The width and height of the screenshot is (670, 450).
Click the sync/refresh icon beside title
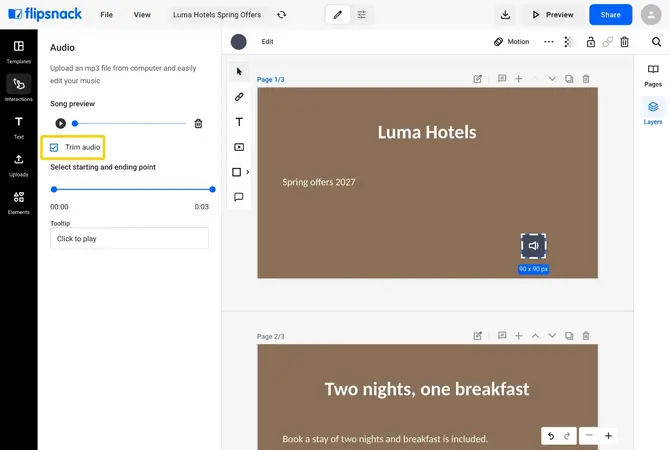(x=282, y=15)
